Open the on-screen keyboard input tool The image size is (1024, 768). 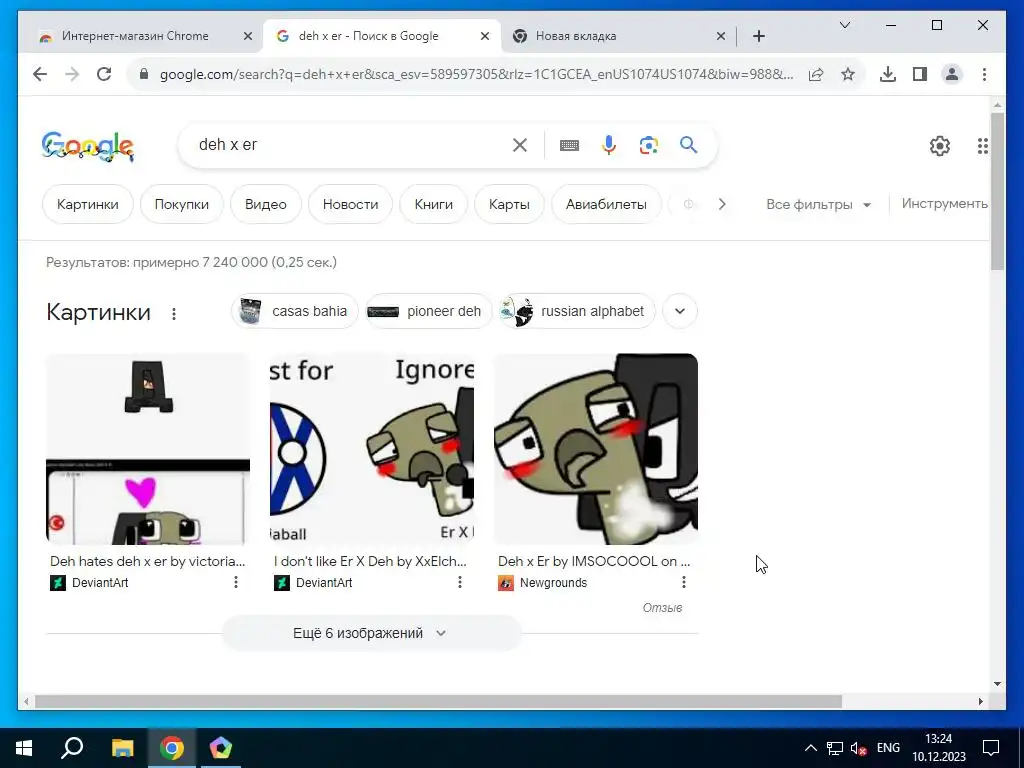[x=569, y=145]
